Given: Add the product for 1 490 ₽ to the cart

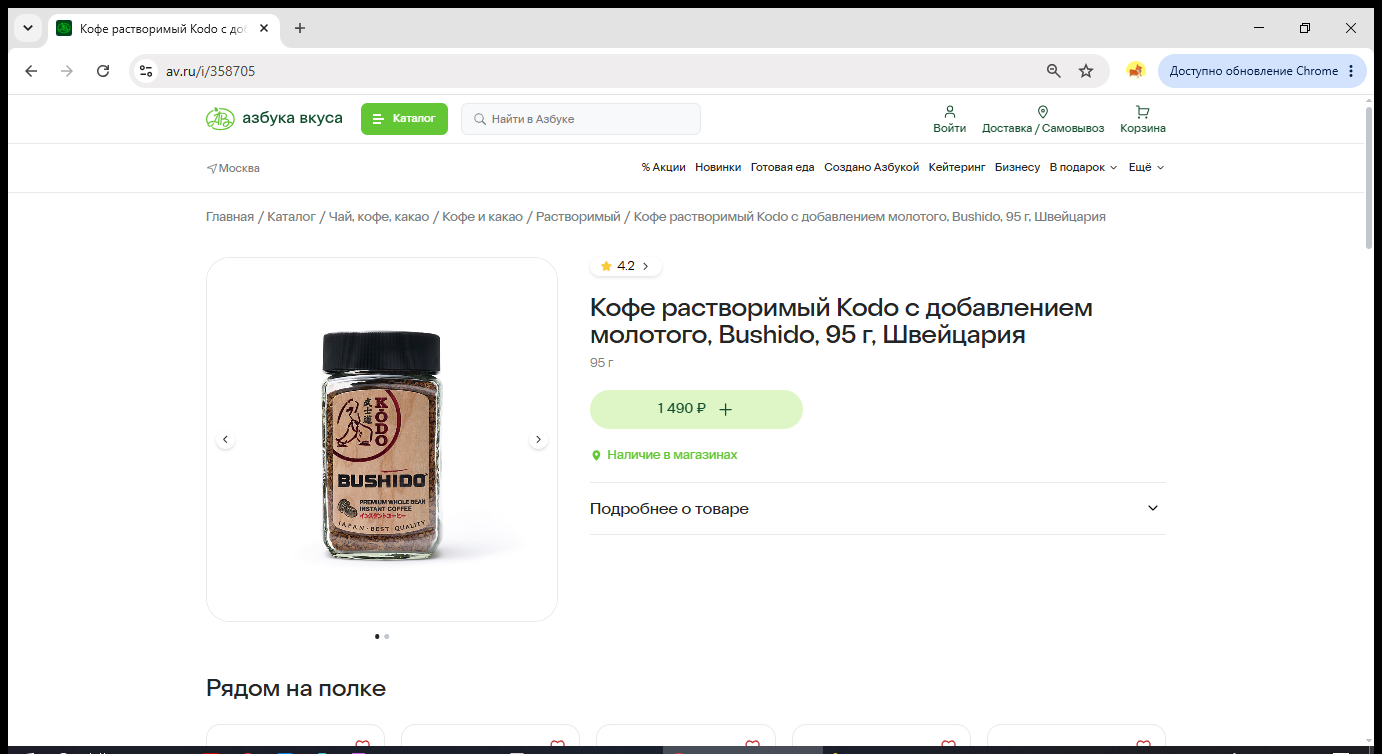Looking at the screenshot, I should [696, 409].
